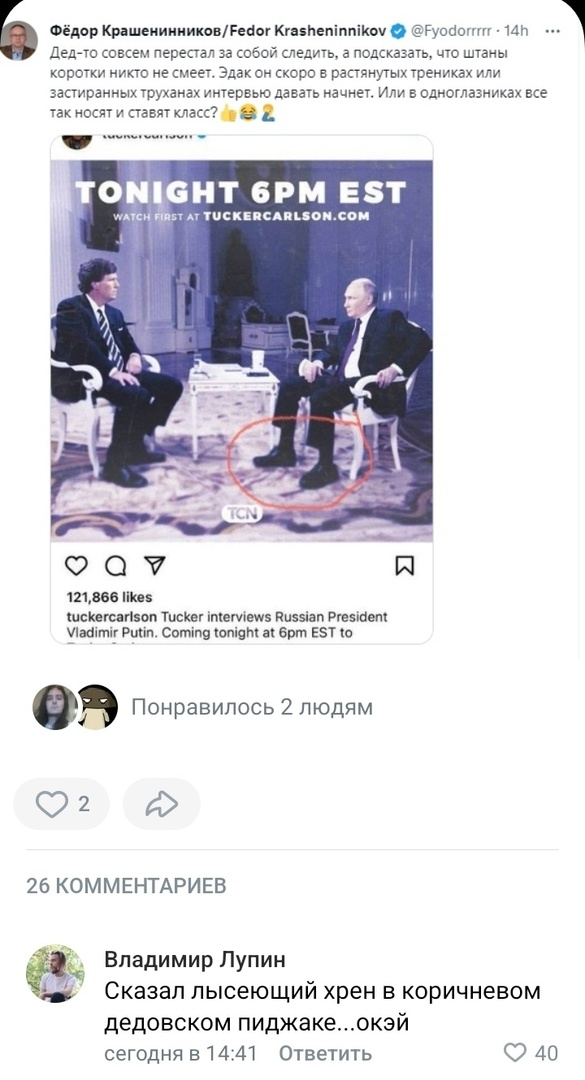Click 'Ответить' to reply to comment
The image size is (585, 1080).
point(325,1053)
